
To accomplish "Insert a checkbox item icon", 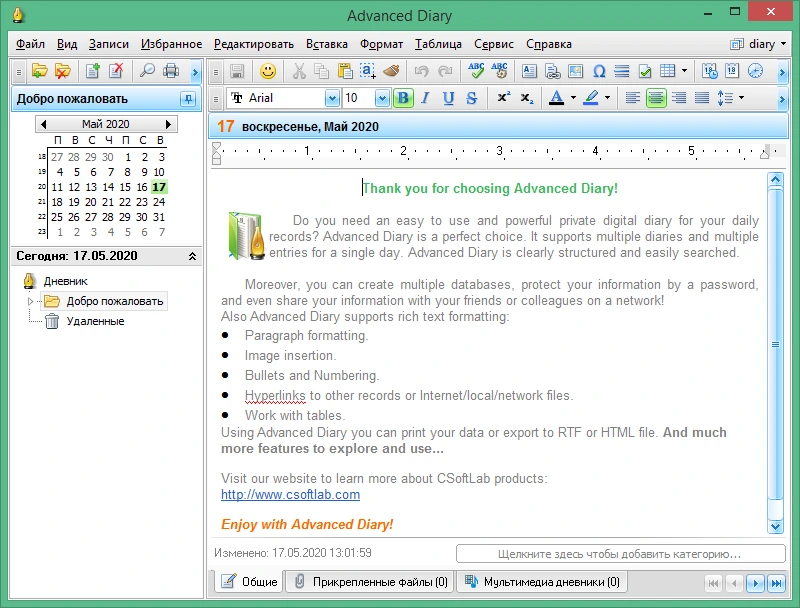I will 645,71.
